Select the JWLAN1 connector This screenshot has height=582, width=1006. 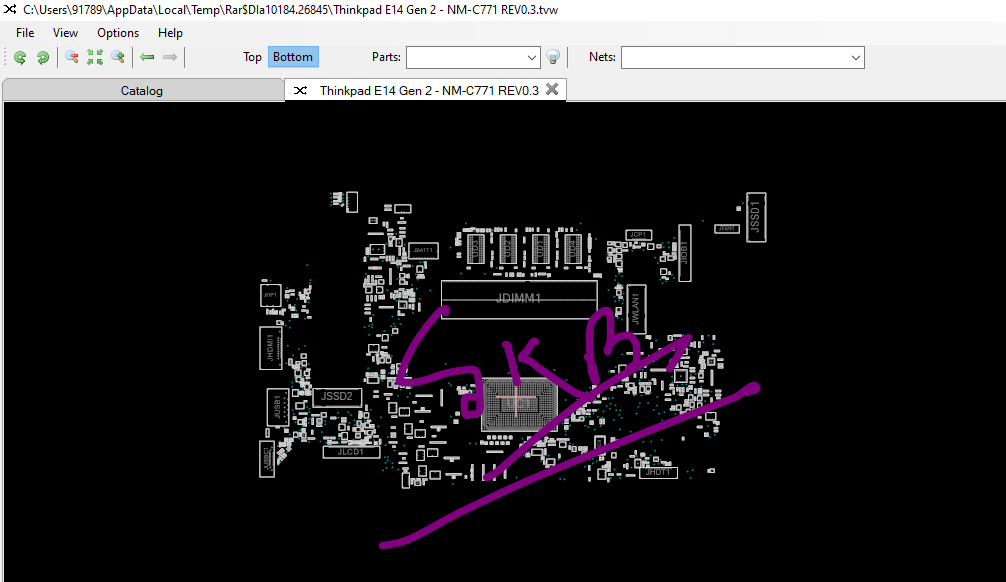coord(636,309)
